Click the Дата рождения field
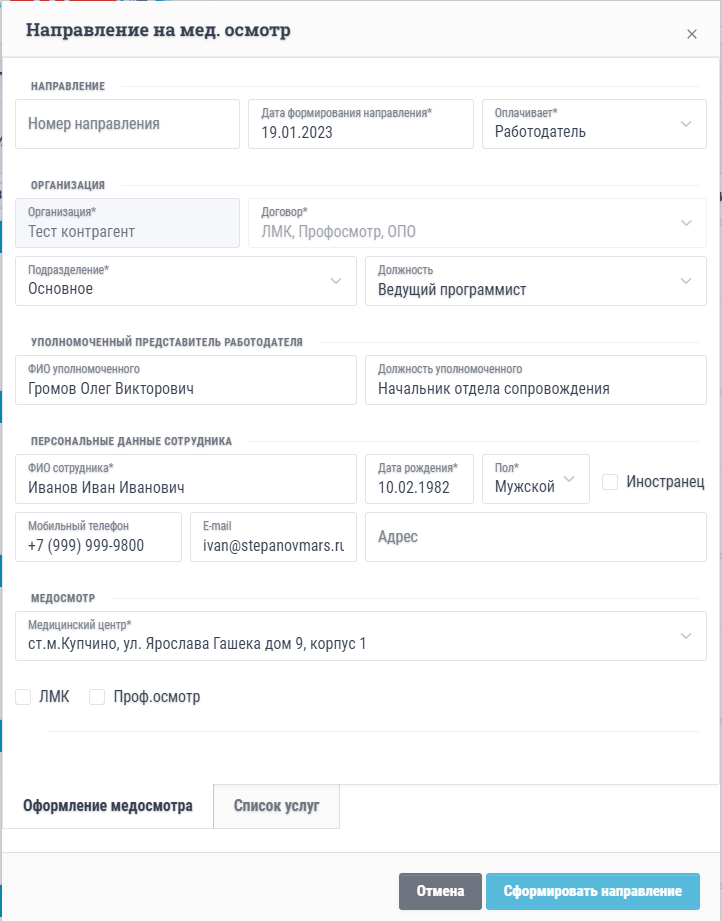The image size is (722, 921). [419, 480]
